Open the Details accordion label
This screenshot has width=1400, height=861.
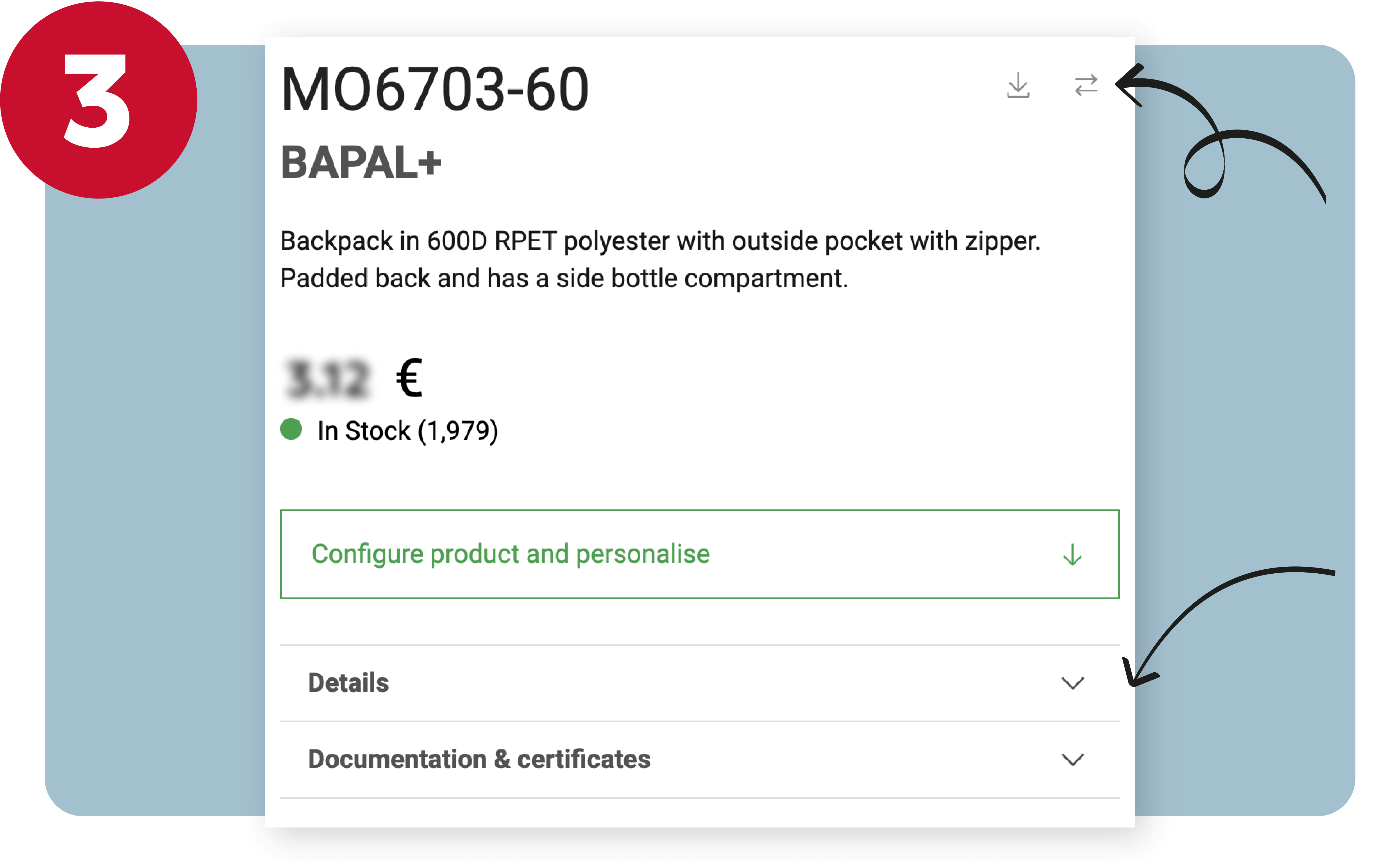point(348,683)
